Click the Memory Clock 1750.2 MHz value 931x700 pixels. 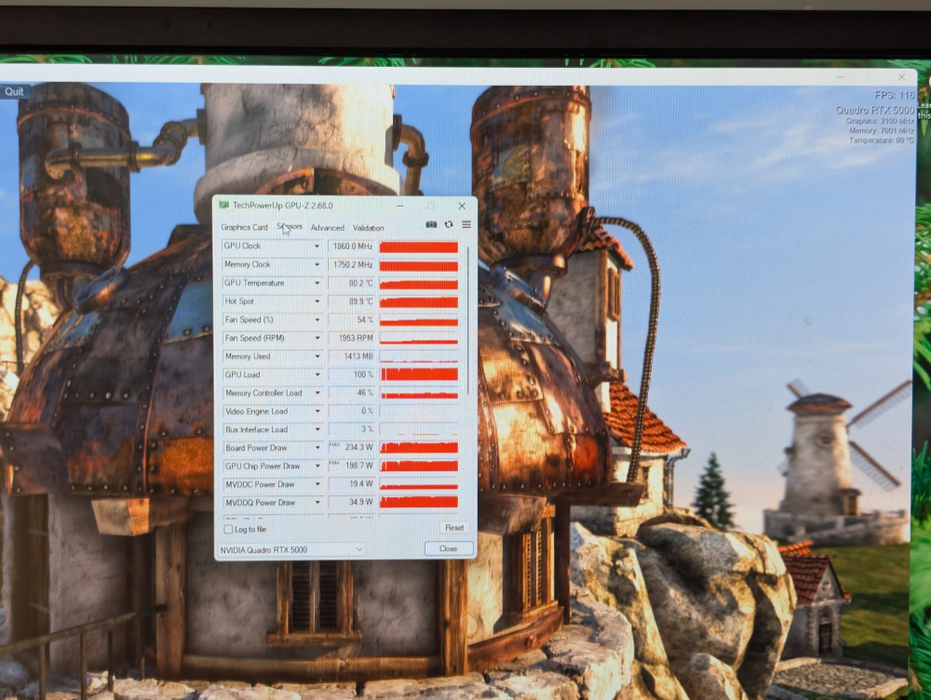(351, 264)
